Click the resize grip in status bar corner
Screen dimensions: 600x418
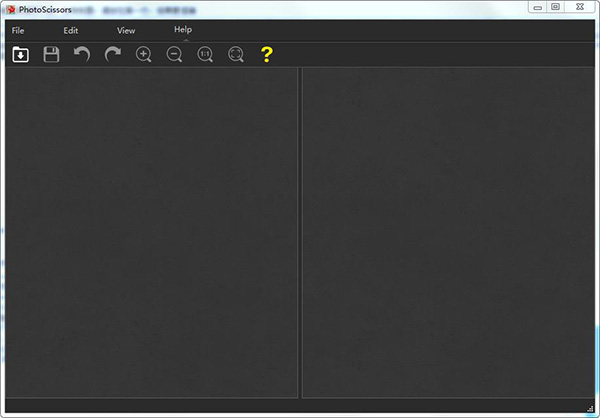pyautogui.click(x=590, y=408)
